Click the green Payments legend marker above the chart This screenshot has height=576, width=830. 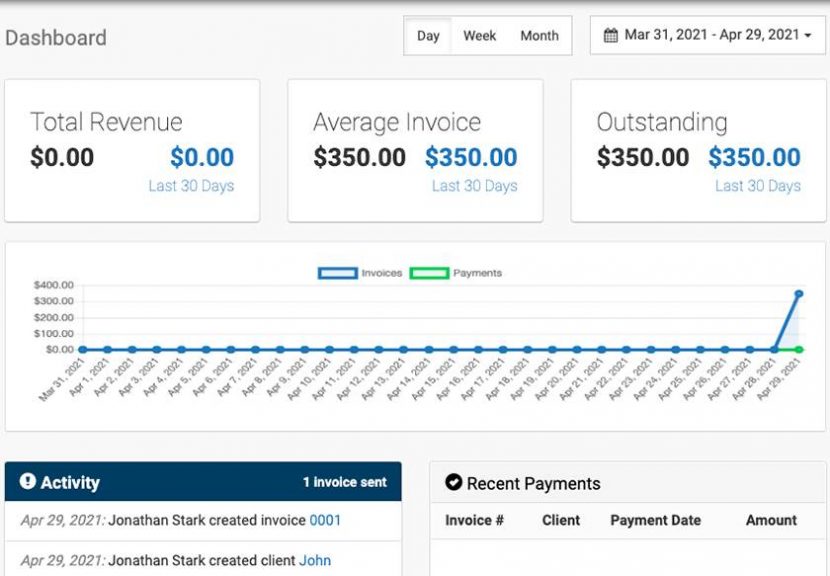click(x=427, y=272)
